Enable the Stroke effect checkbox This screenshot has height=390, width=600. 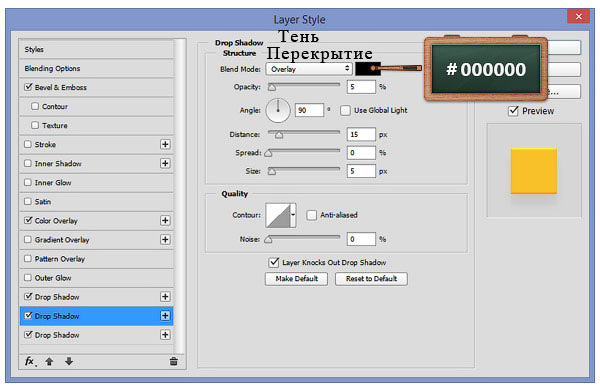(28, 144)
